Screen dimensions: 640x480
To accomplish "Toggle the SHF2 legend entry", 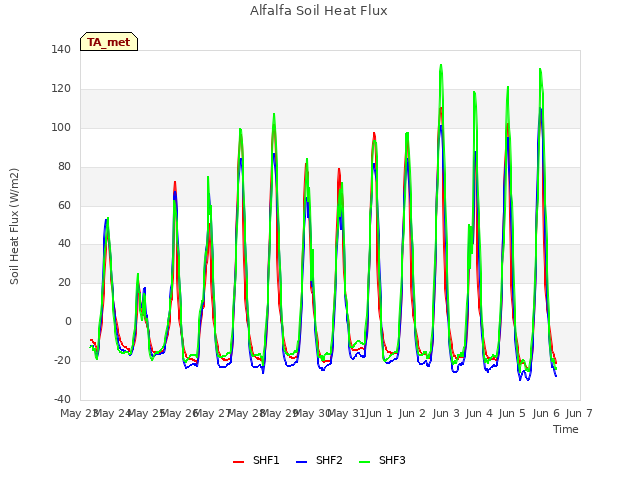I will 319,460.
